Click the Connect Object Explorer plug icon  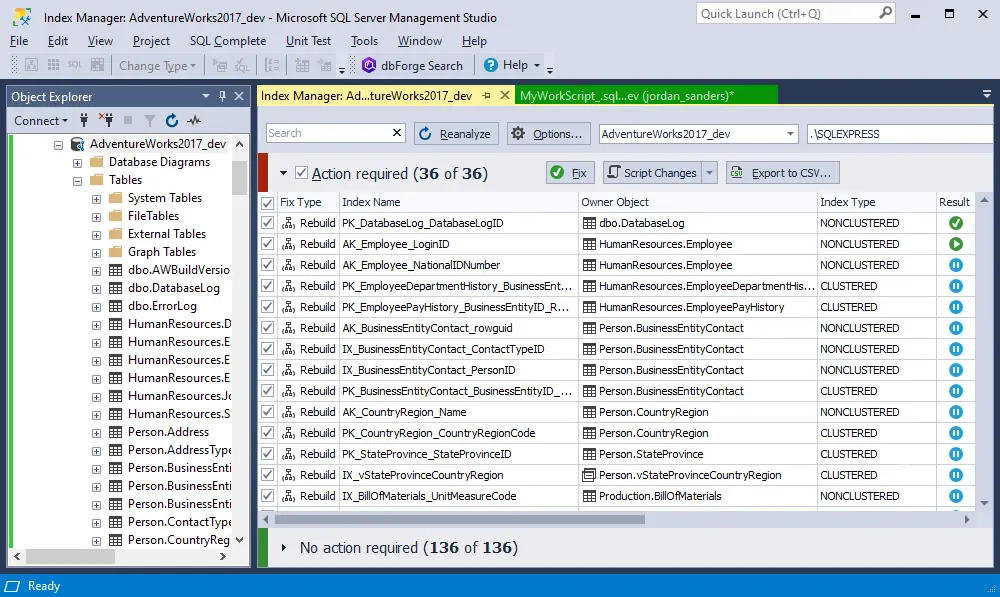pyautogui.click(x=84, y=120)
